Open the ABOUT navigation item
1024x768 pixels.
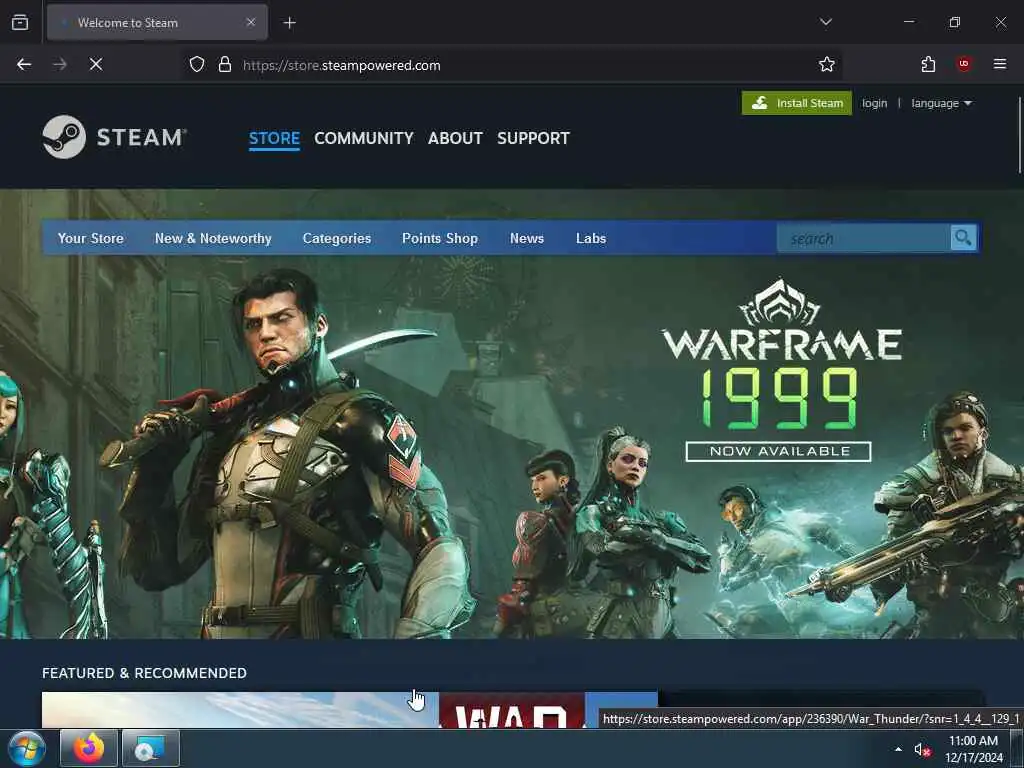[x=455, y=138]
